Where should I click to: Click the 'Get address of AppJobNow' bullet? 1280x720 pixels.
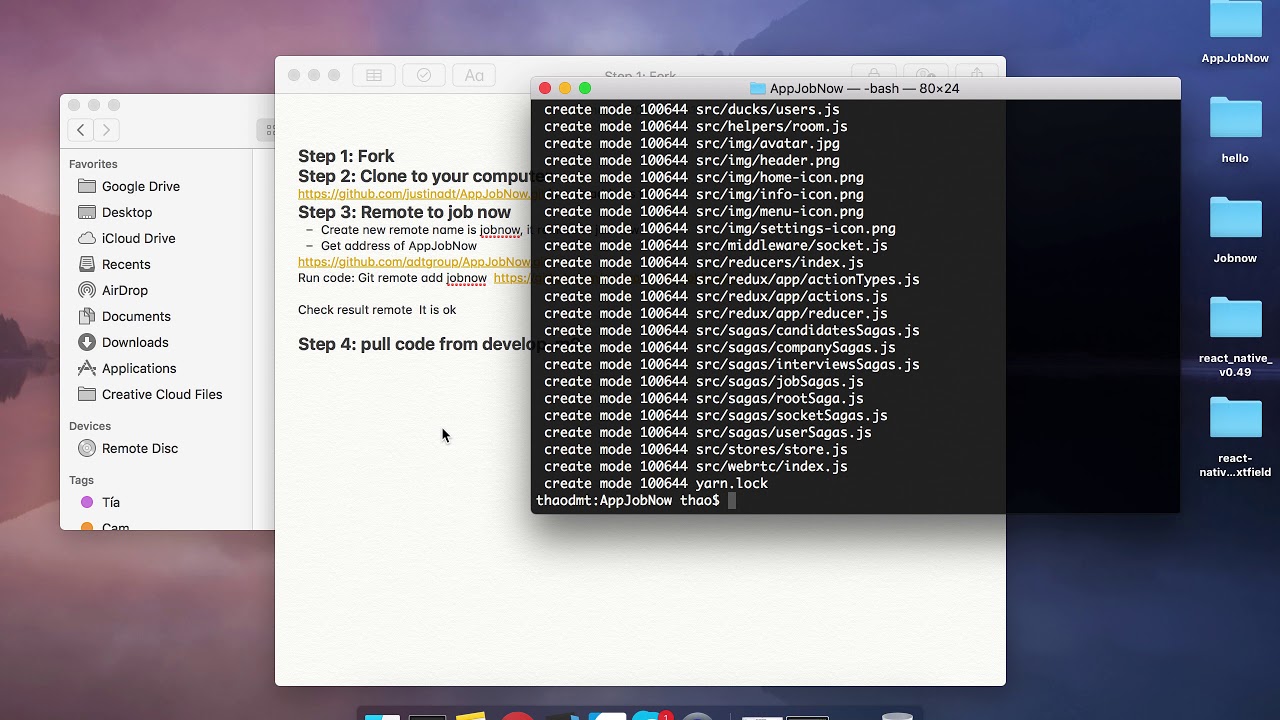point(399,246)
